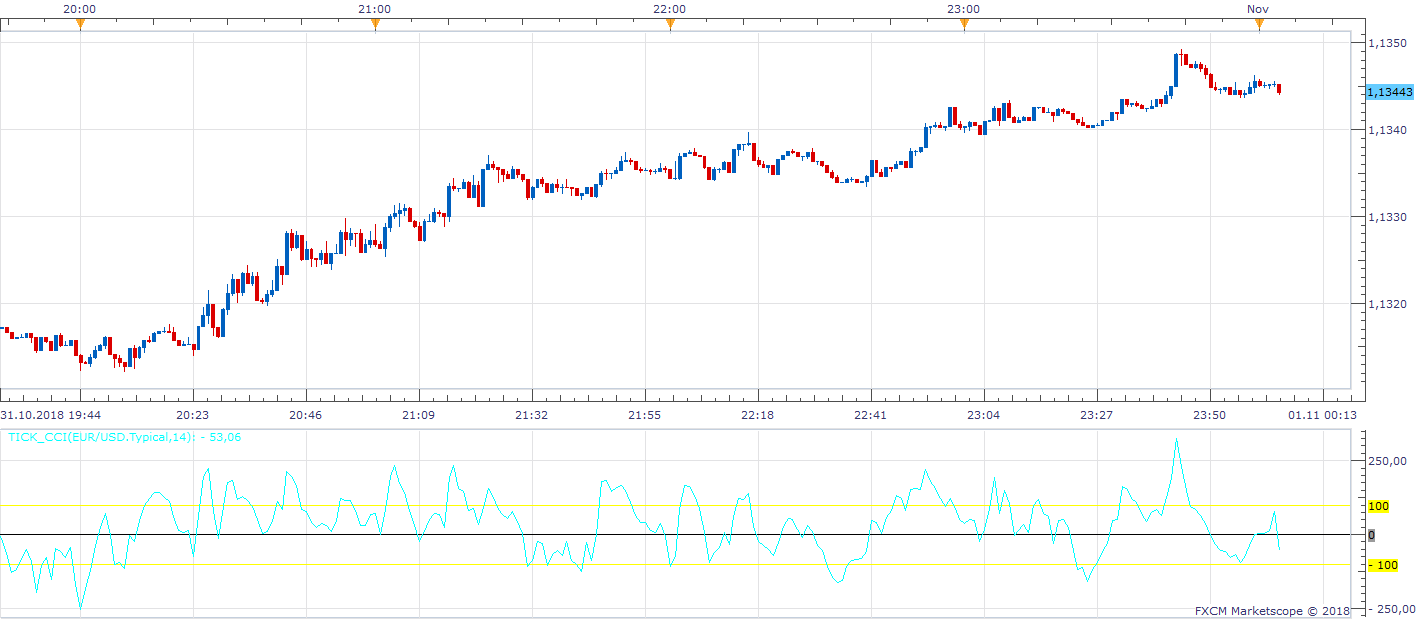Click the 1,1330 price axis label
This screenshot has height=619, width=1423.
(x=1388, y=216)
